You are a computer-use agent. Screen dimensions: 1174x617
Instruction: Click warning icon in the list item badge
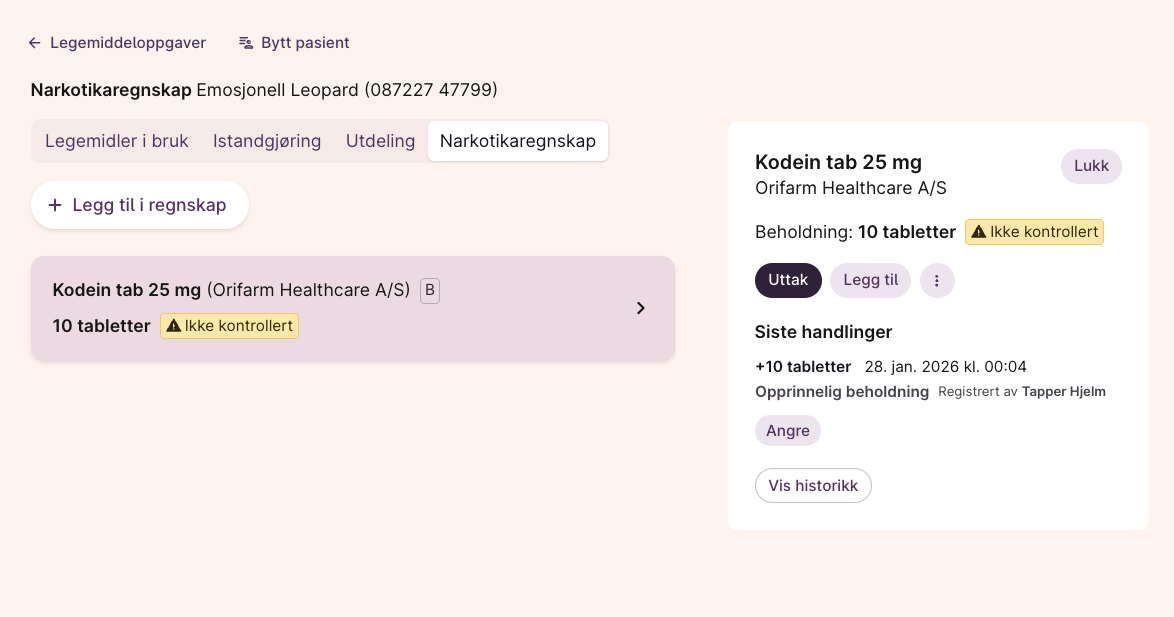click(173, 326)
